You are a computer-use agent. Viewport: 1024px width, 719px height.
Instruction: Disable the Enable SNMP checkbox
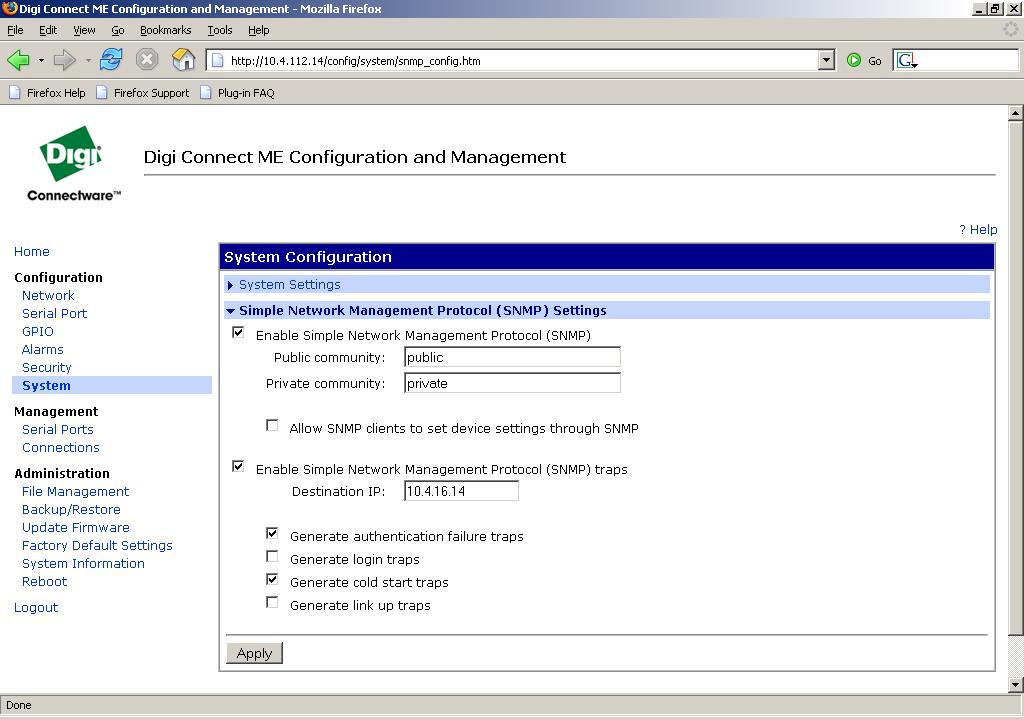tap(238, 333)
